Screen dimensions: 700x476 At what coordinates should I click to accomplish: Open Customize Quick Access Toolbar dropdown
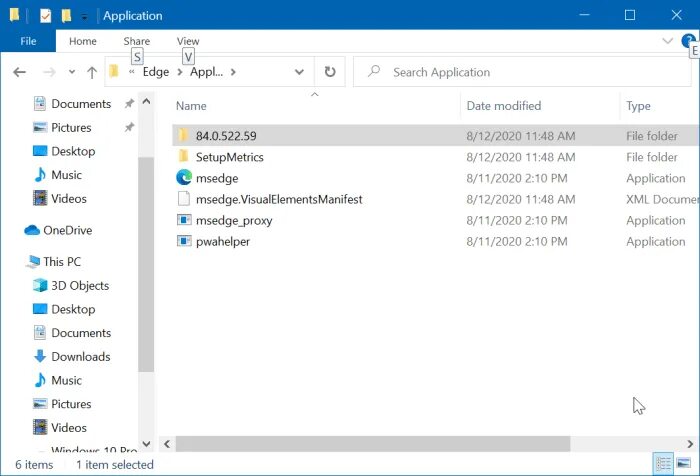(84, 17)
